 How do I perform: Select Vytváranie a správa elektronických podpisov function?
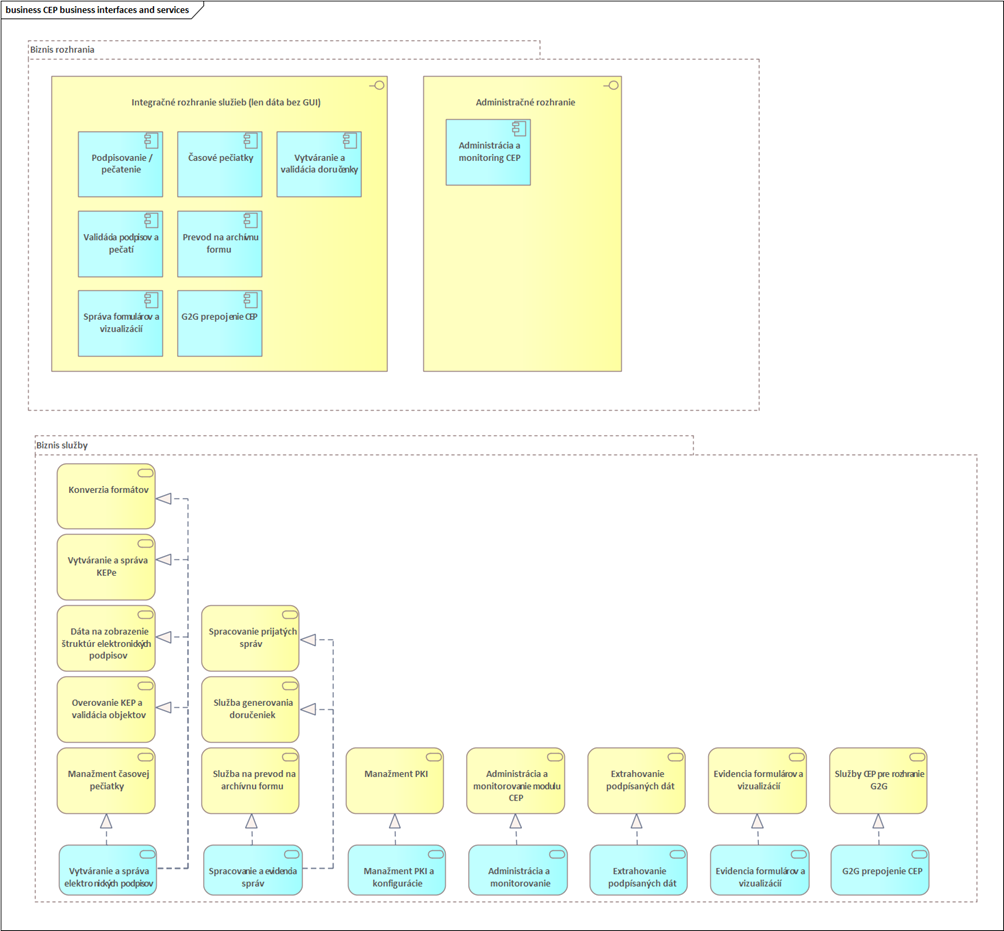pyautogui.click(x=108, y=870)
